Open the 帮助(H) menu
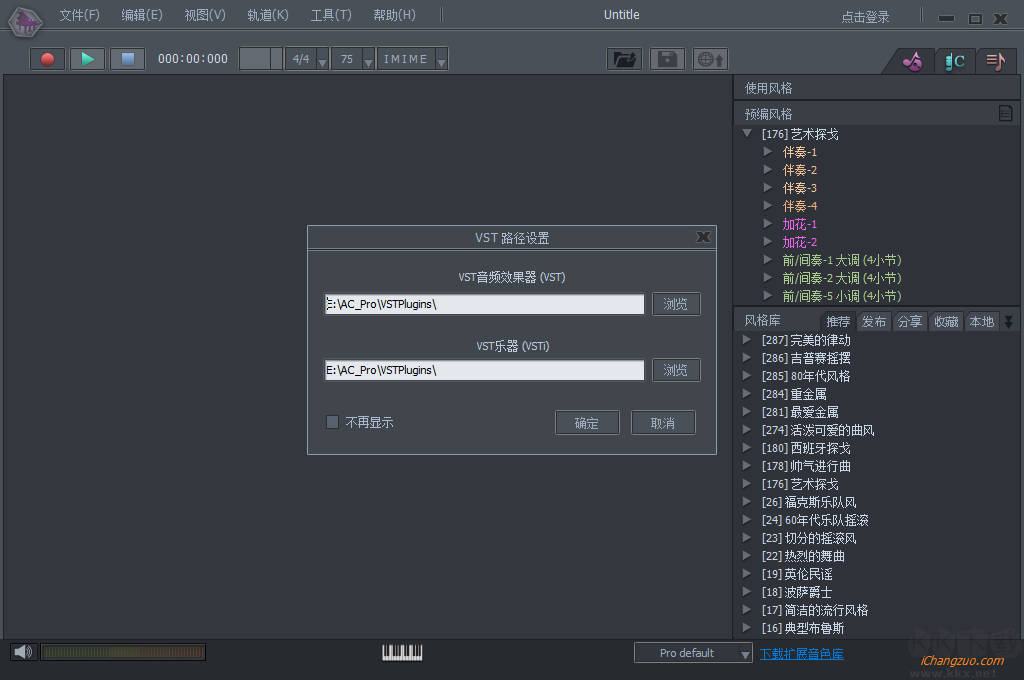Viewport: 1024px width, 680px height. (x=394, y=15)
